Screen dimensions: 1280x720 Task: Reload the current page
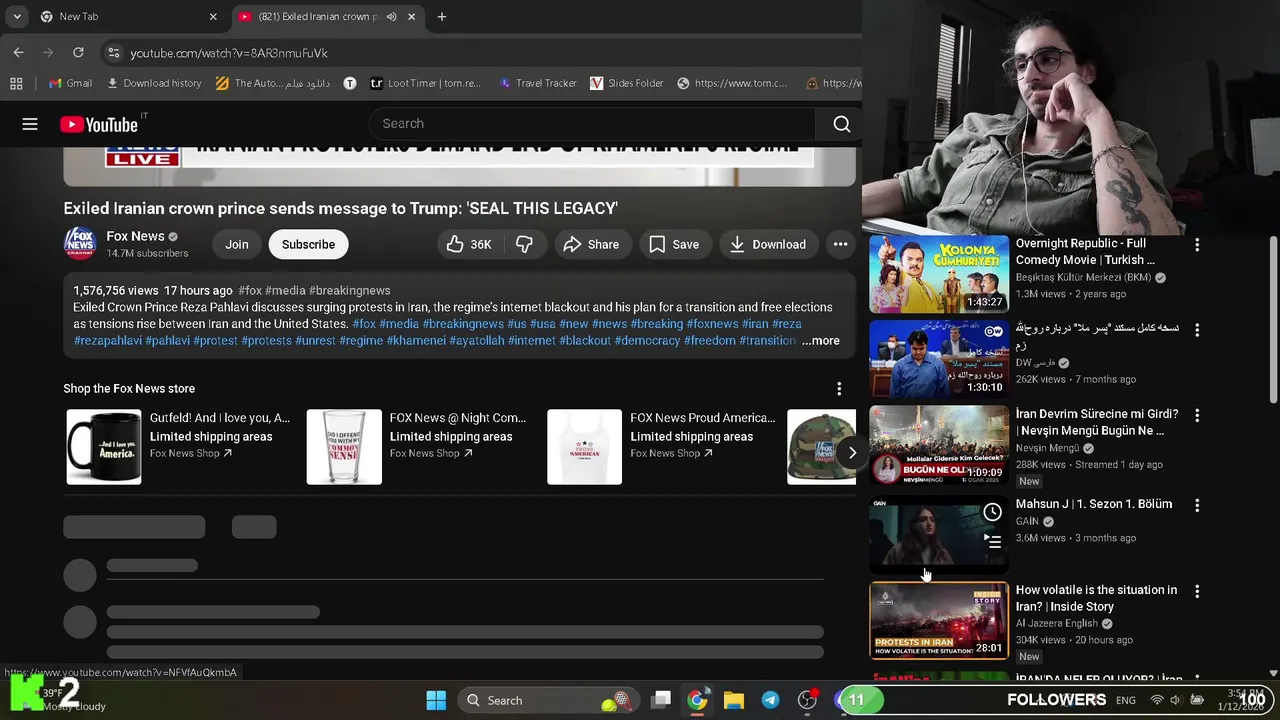[78, 52]
